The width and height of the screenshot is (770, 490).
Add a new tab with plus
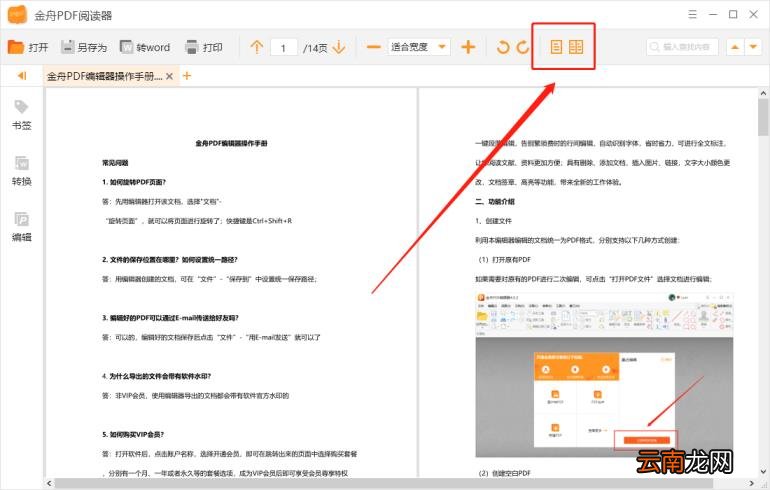[187, 76]
